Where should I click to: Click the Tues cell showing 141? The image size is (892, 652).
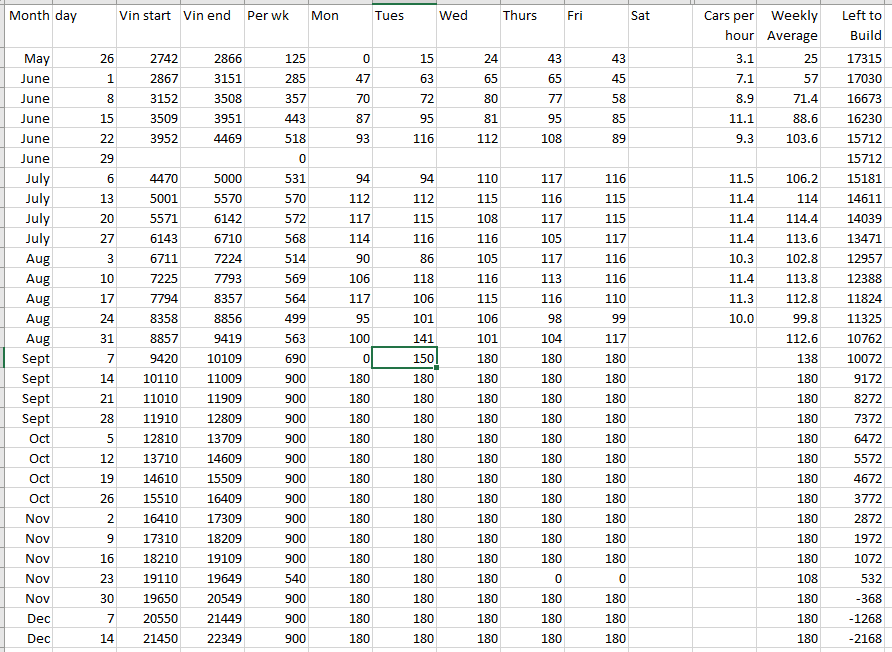click(404, 338)
